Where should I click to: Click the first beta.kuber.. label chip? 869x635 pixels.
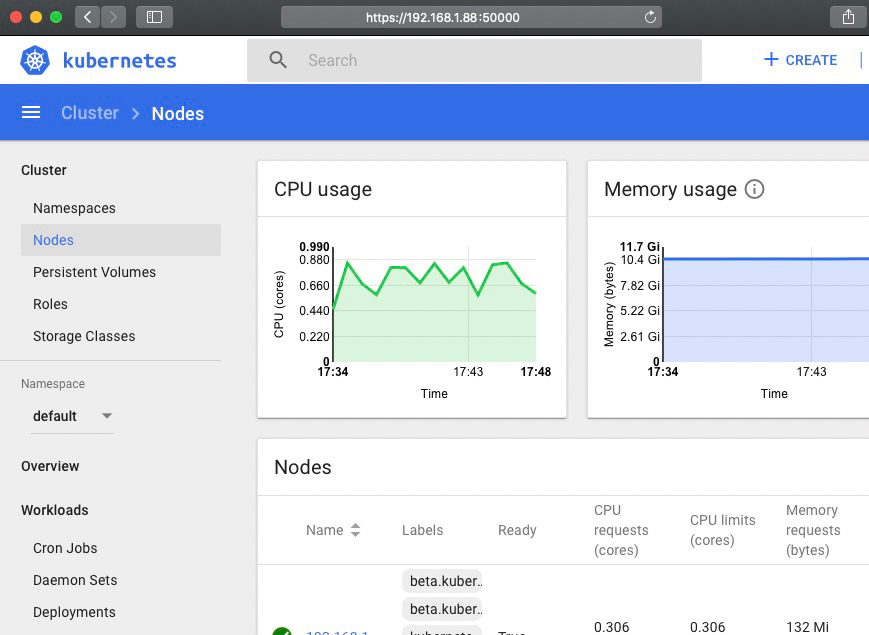(442, 581)
